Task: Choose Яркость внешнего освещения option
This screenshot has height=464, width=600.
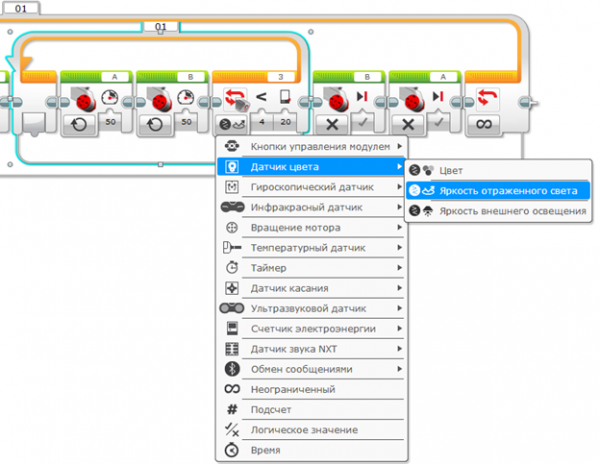Action: pyautogui.click(x=498, y=211)
